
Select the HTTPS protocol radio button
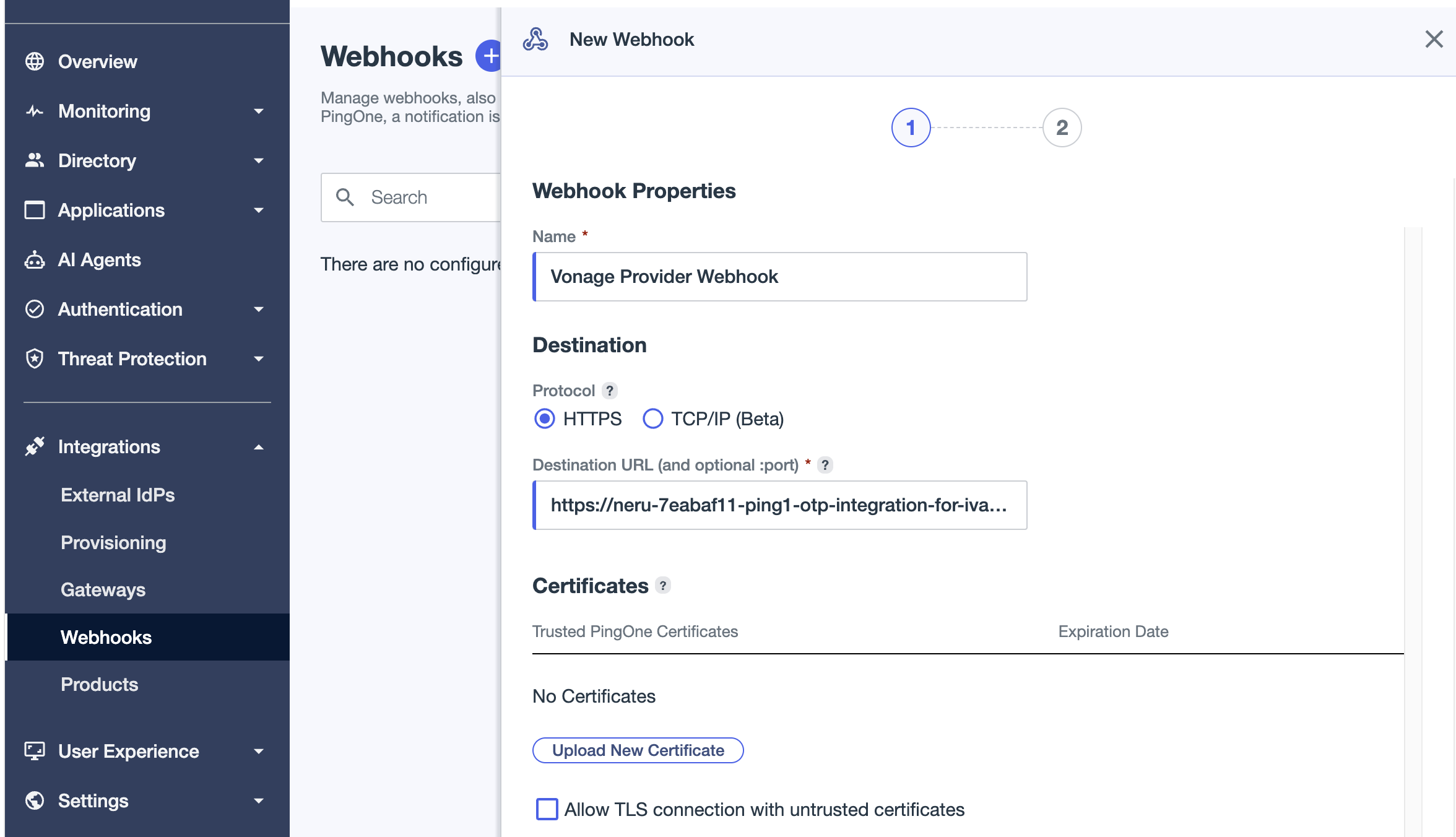pyautogui.click(x=545, y=419)
